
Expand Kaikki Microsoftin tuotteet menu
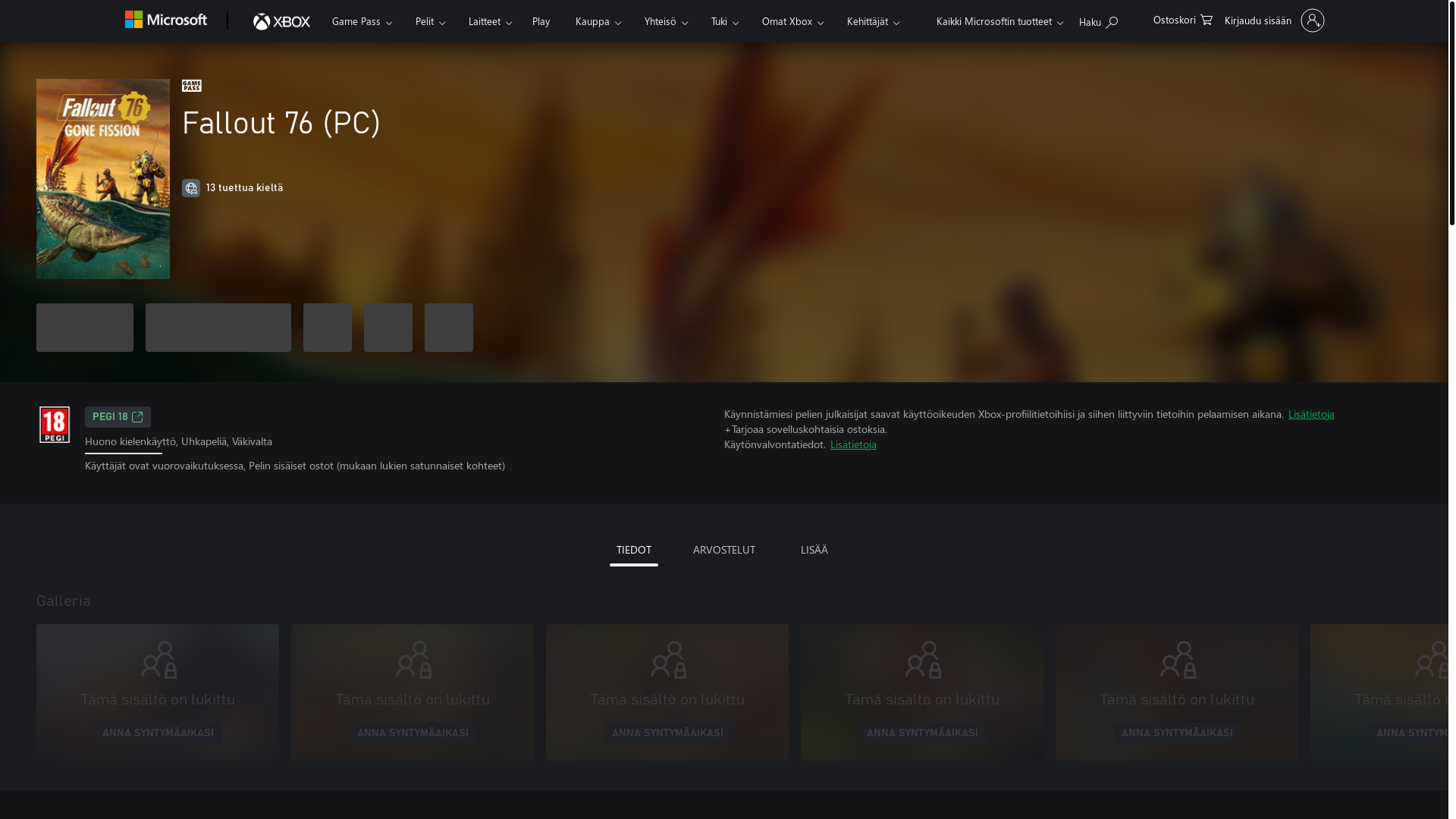point(999,21)
